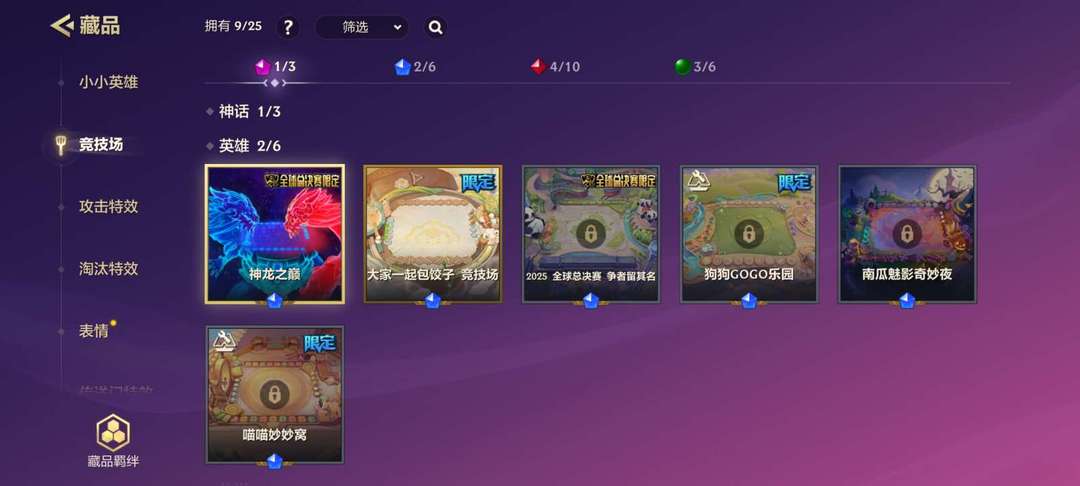Switch to the 攻击特效 category
The height and width of the screenshot is (486, 1080).
click(x=108, y=207)
